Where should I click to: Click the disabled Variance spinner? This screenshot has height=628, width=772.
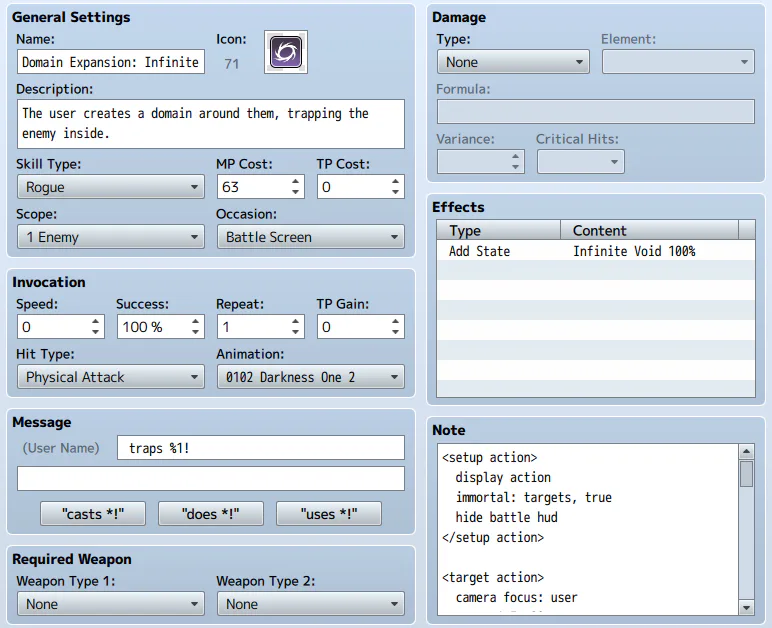coord(481,161)
